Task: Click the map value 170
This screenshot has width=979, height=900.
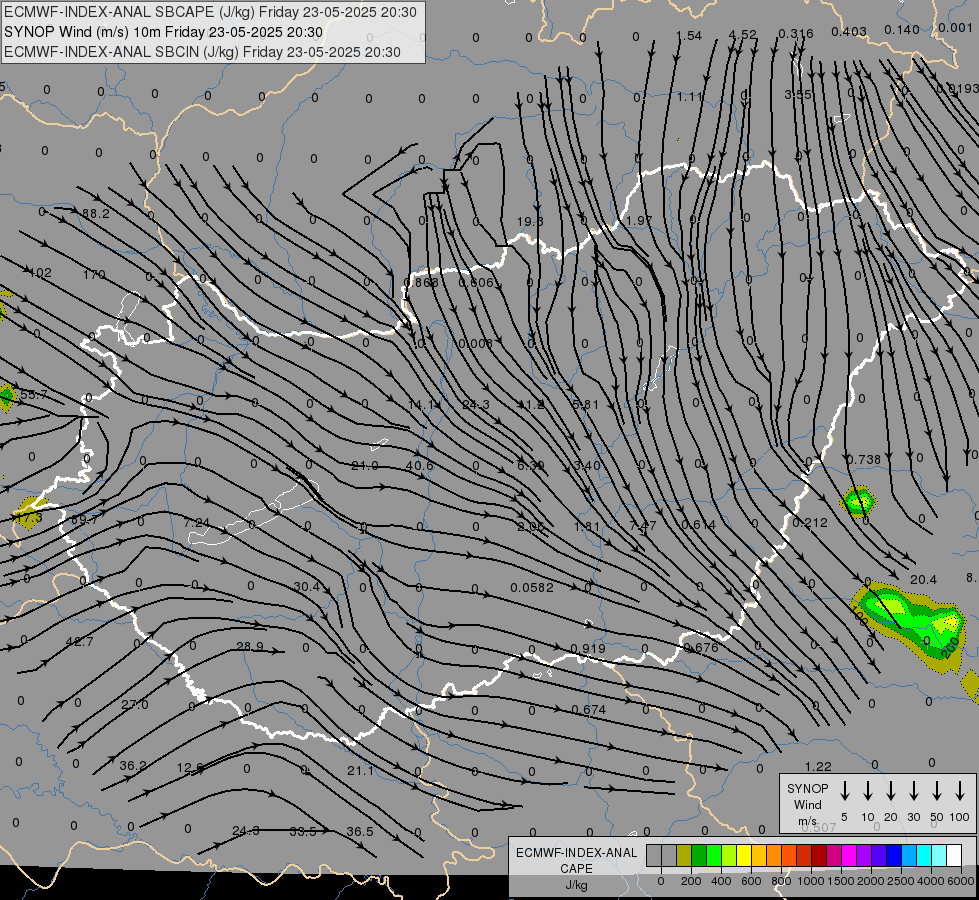Action: [x=94, y=275]
